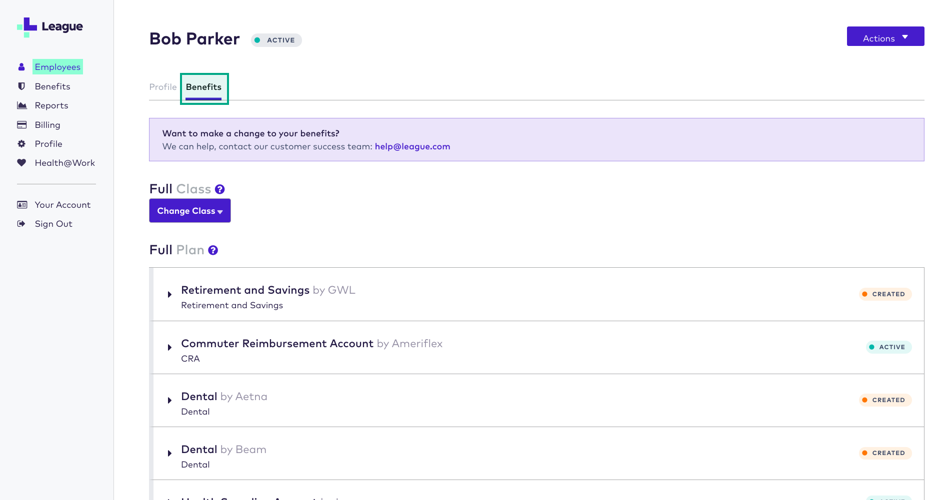
Task: Expand the Dental by Aetna row arrow
Action: coord(169,400)
